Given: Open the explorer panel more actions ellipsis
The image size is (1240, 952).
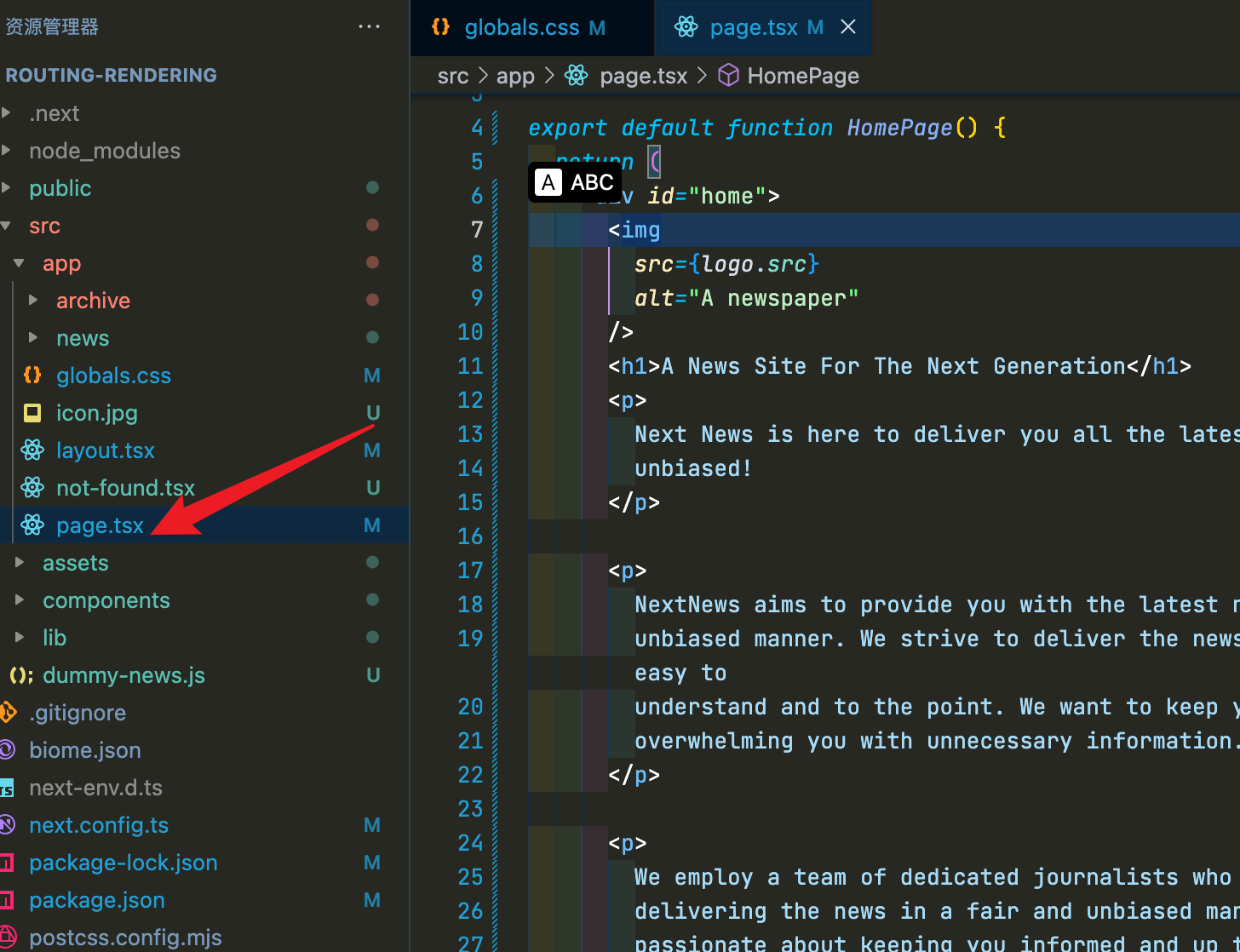Looking at the screenshot, I should click(369, 26).
